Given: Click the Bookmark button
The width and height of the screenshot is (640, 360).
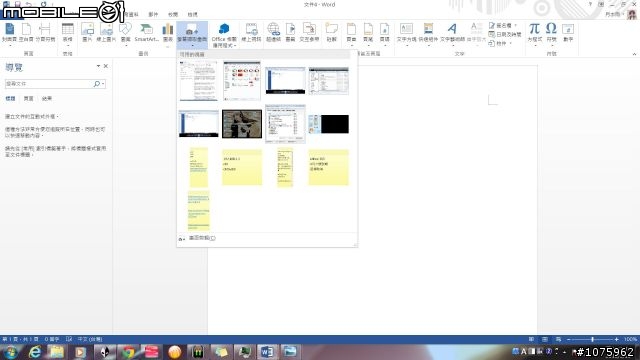Looking at the screenshot, I should click(x=290, y=33).
